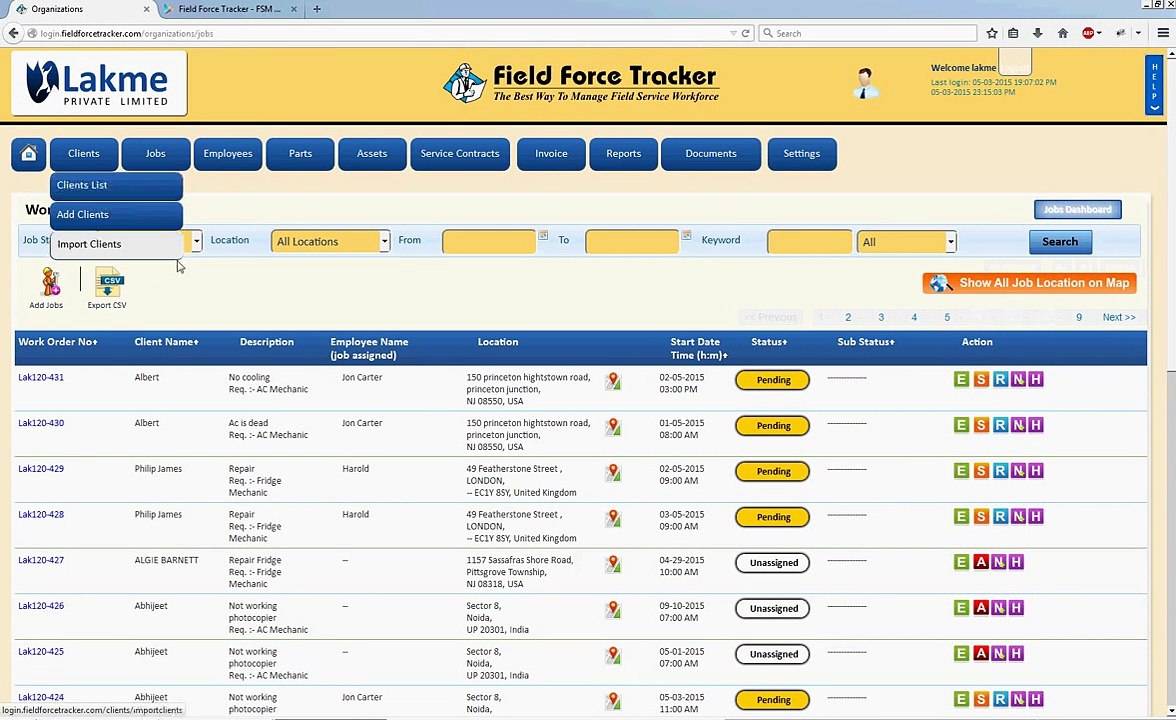This screenshot has height=720, width=1176.
Task: Open the Settings menu
Action: [x=802, y=154]
